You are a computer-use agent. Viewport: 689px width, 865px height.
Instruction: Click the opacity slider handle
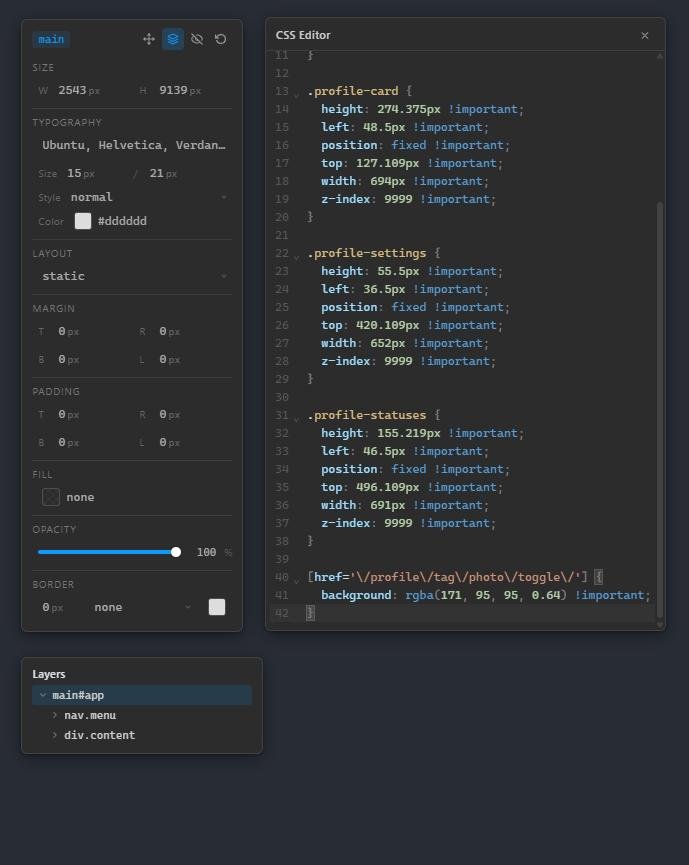pos(176,552)
